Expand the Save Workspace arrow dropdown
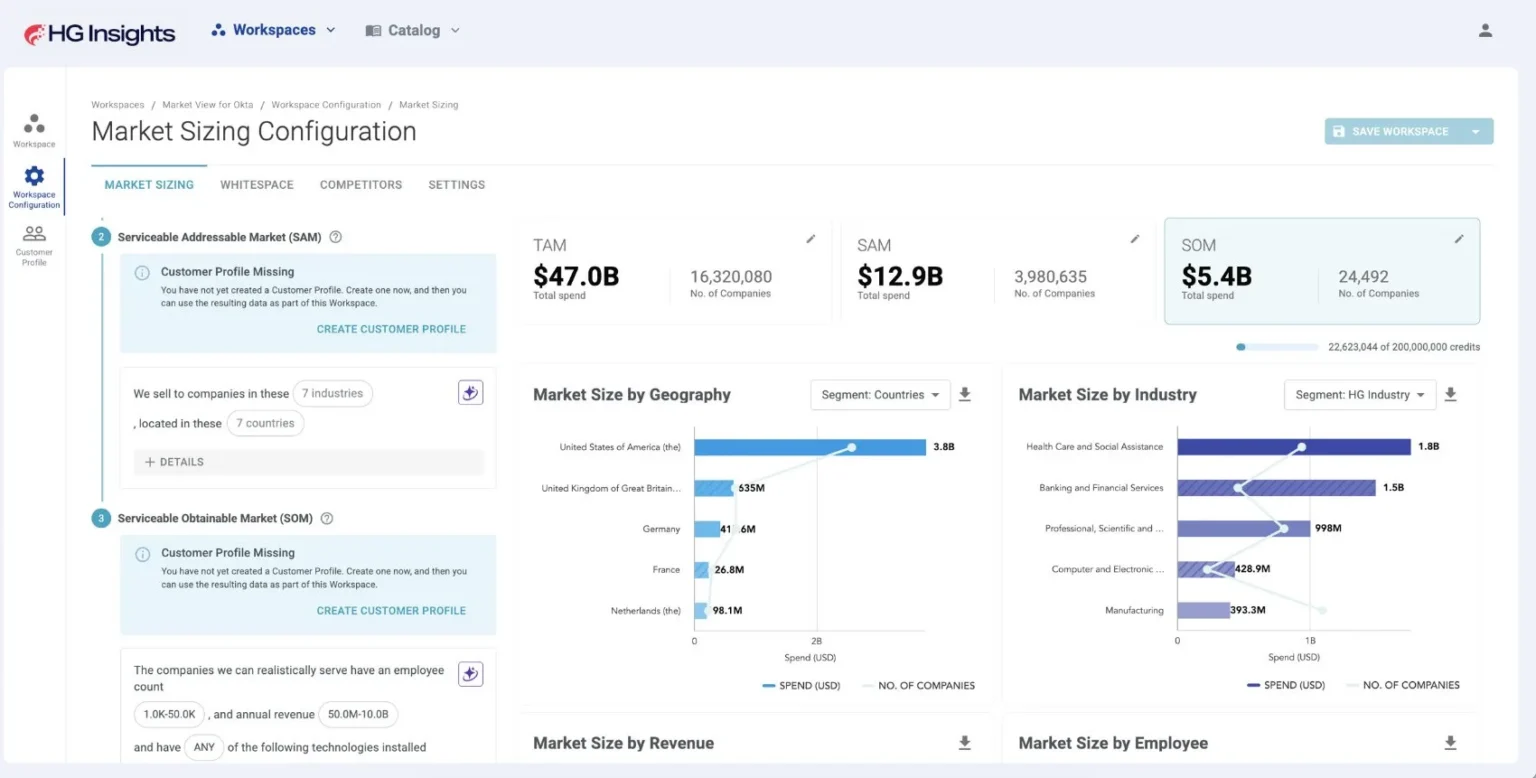The width and height of the screenshot is (1536, 778). click(x=1475, y=131)
